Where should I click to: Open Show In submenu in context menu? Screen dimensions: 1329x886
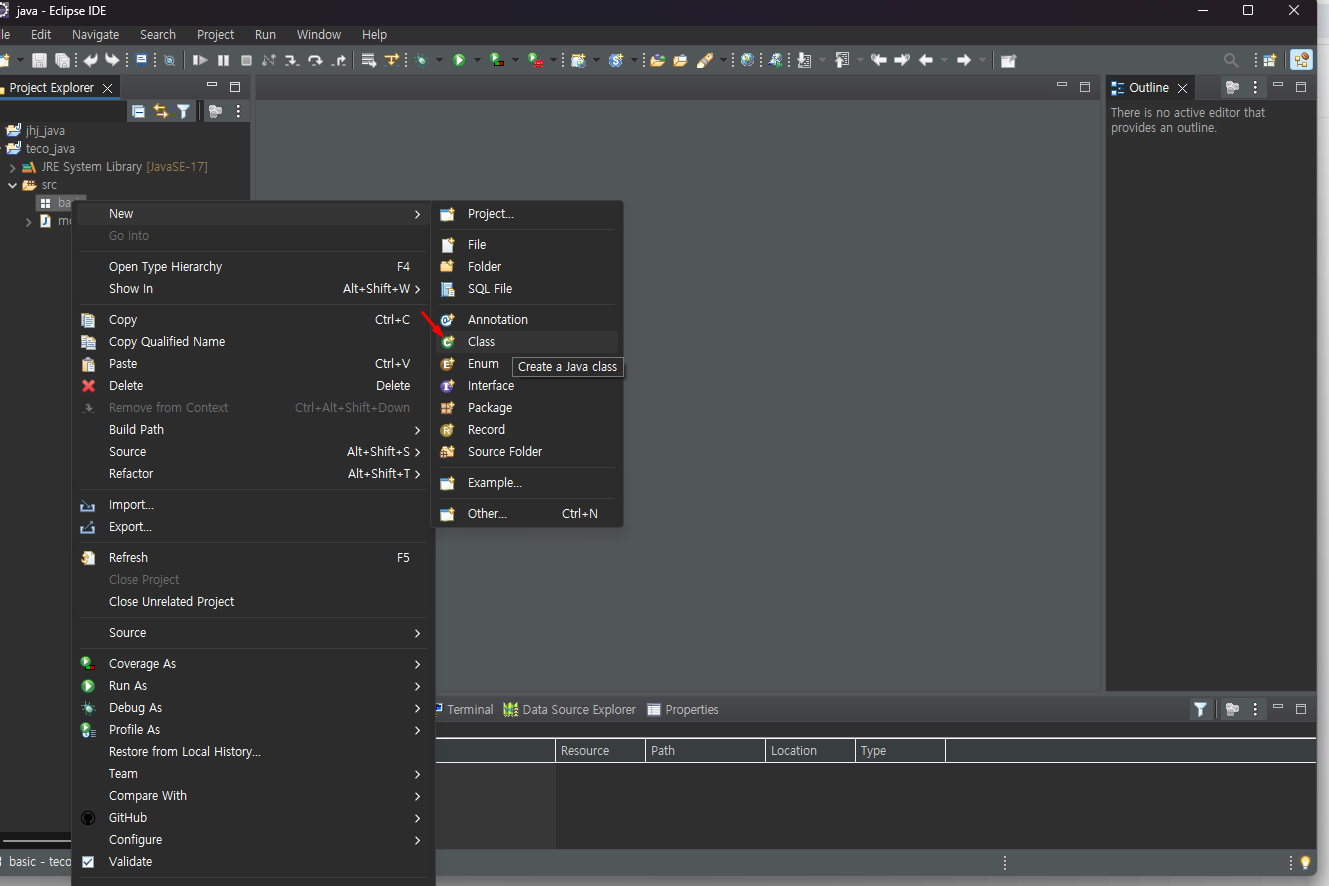pyautogui.click(x=253, y=289)
